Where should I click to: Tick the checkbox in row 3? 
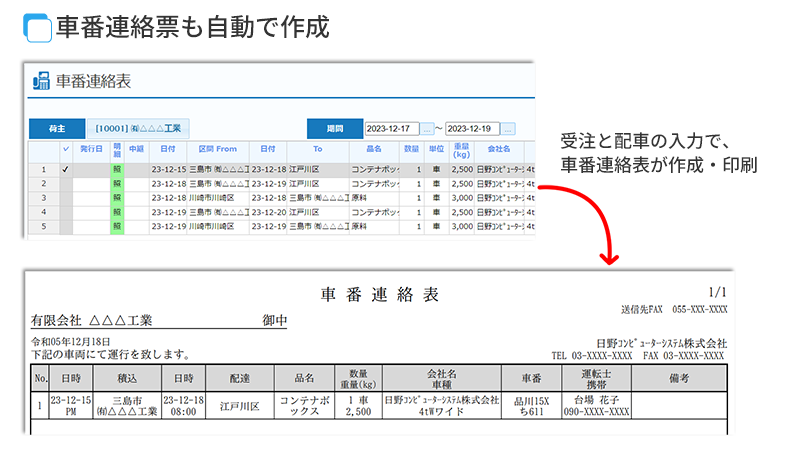click(x=66, y=198)
